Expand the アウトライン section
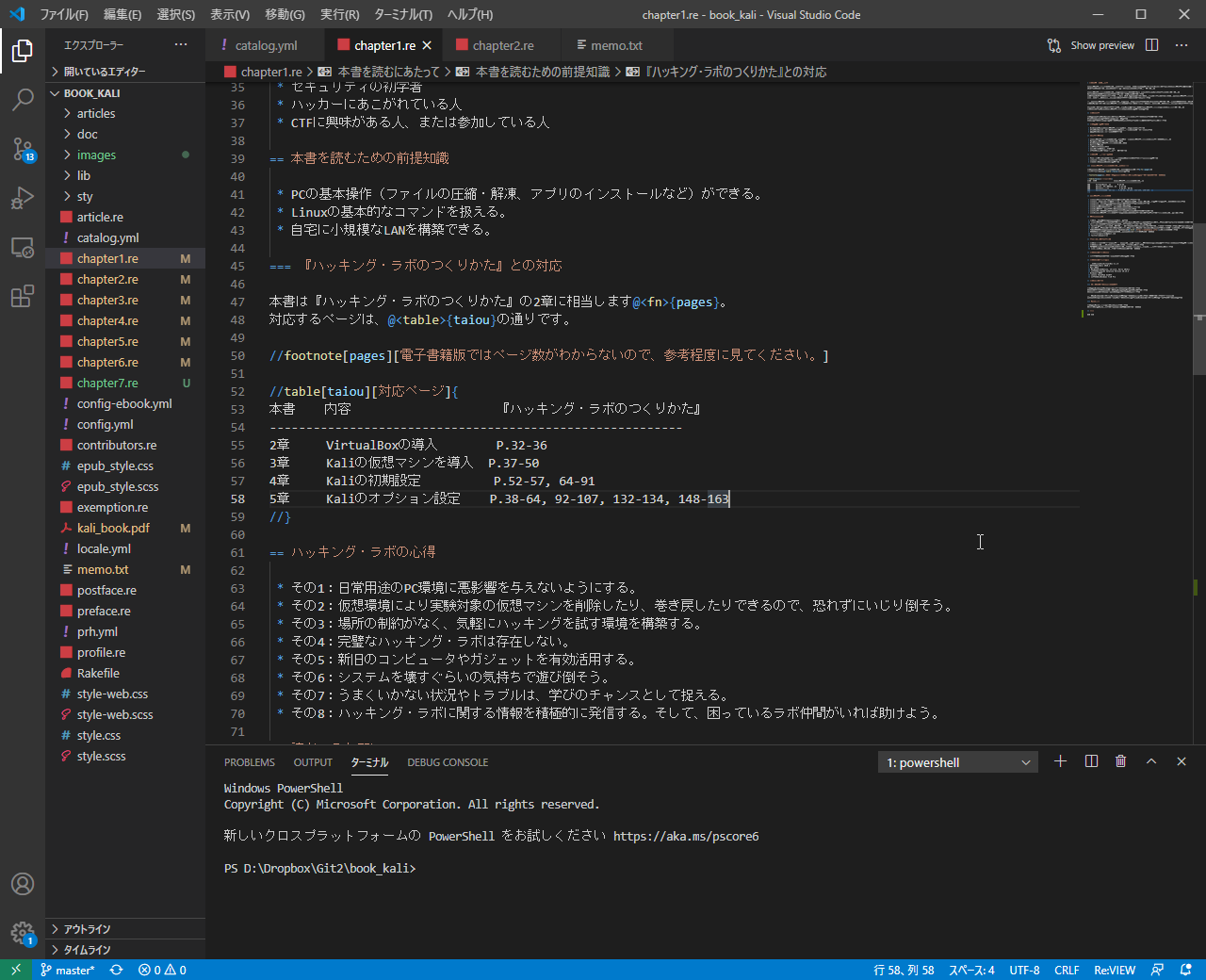This screenshot has width=1206, height=980. coord(125,929)
